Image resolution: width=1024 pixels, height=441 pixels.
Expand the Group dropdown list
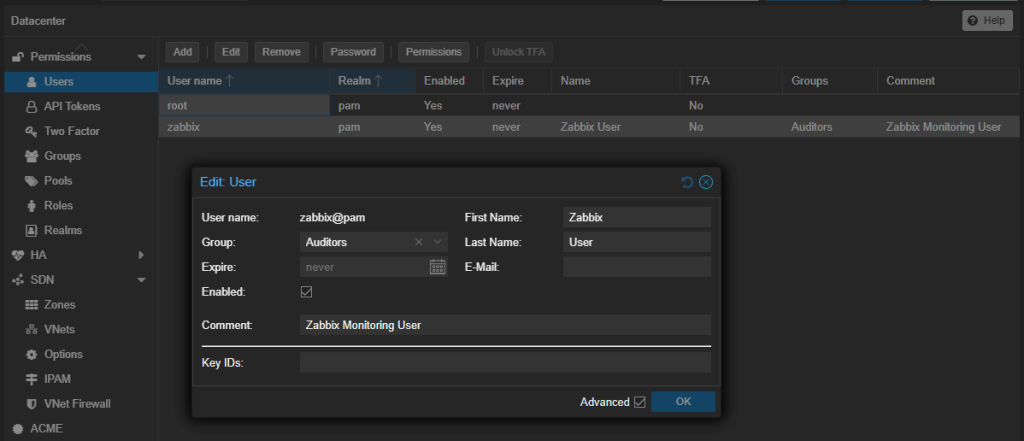point(438,242)
